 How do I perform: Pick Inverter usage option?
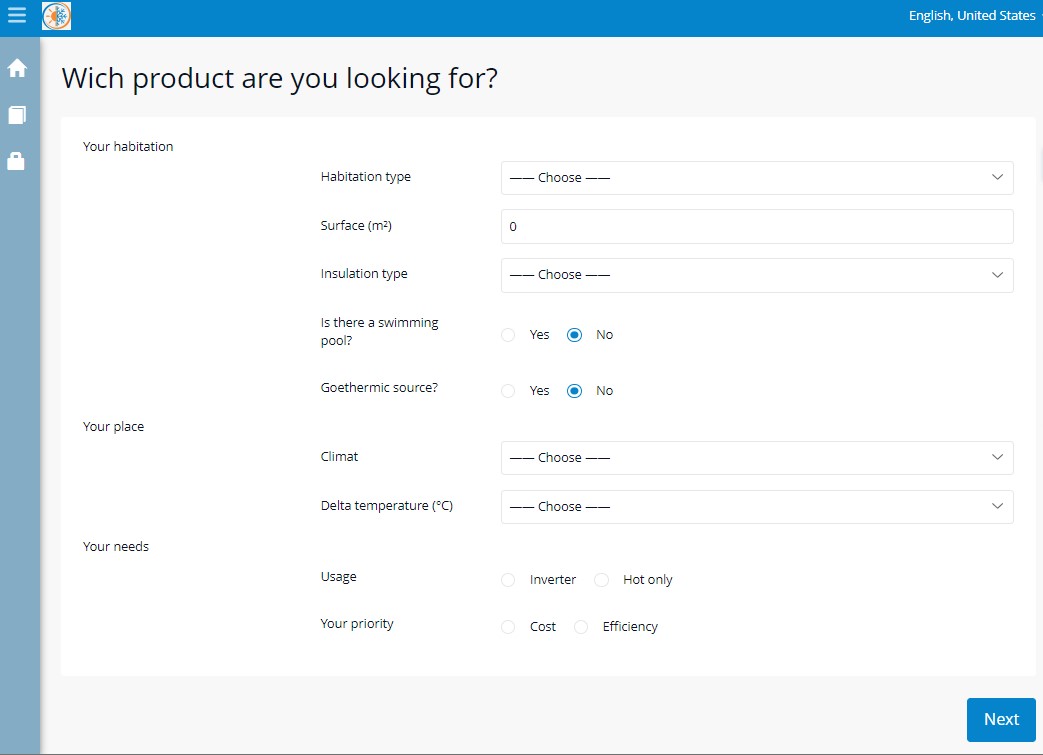(x=508, y=580)
